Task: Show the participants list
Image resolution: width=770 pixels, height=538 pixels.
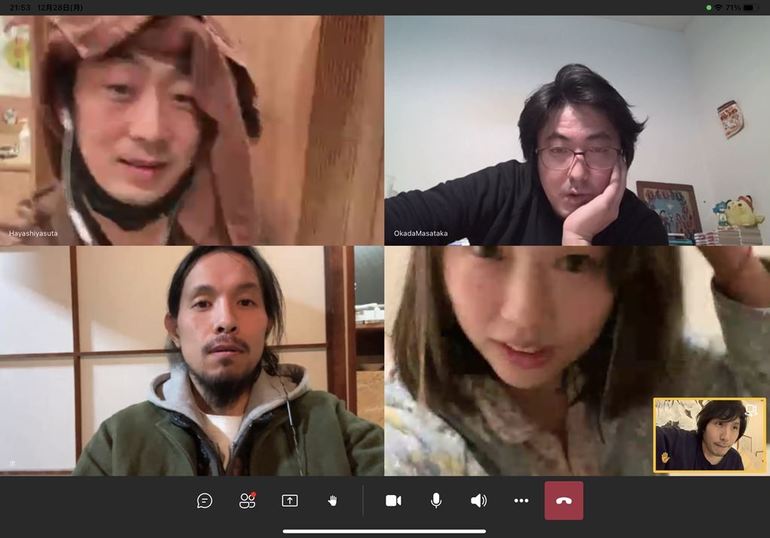Action: pos(247,500)
